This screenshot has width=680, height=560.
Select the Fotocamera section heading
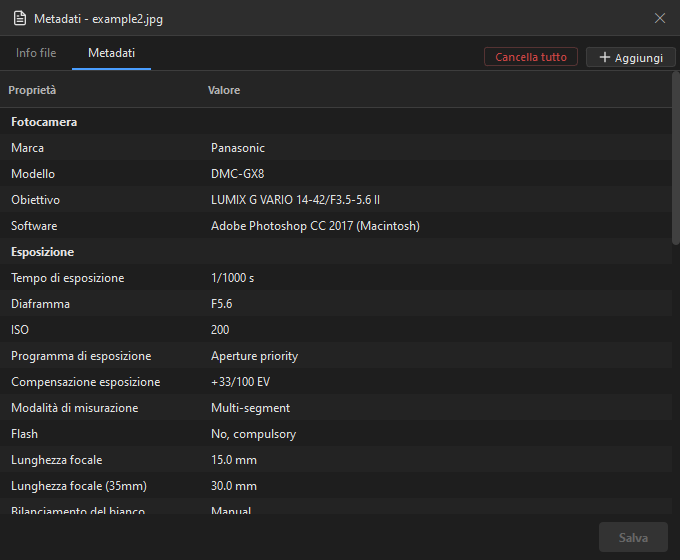(x=44, y=122)
